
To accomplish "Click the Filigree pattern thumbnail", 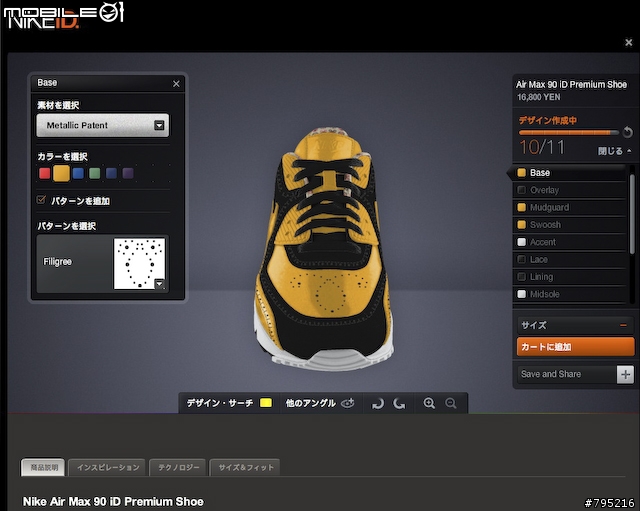I will coord(140,264).
